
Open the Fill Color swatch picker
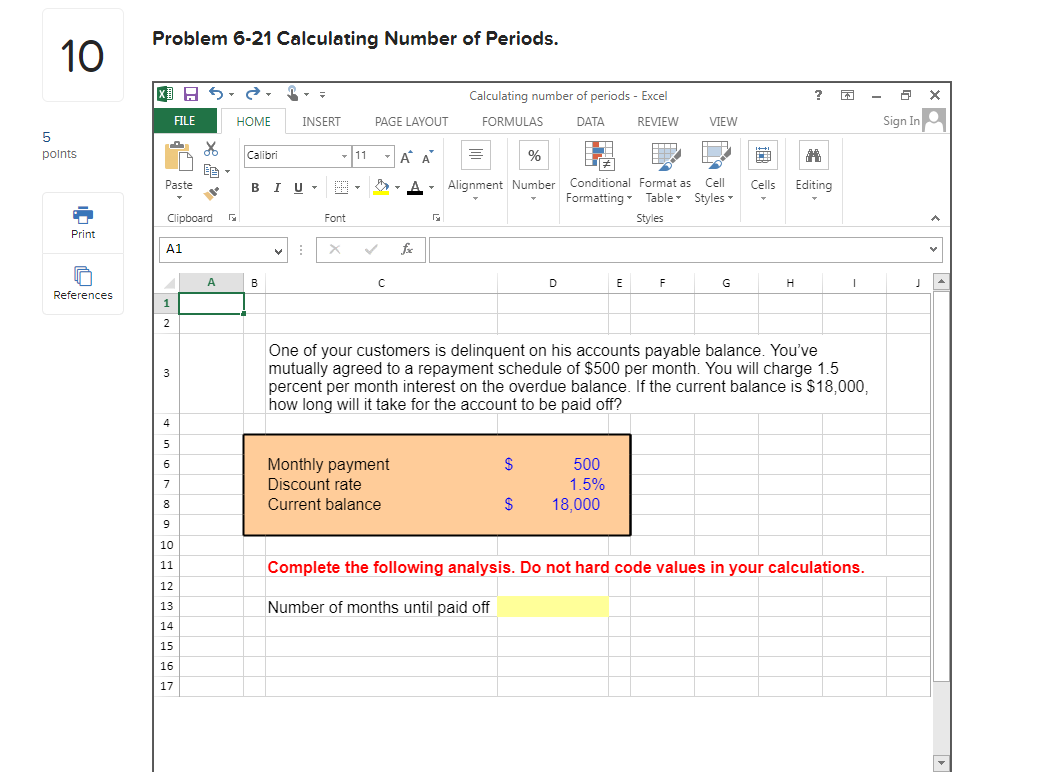coord(382,188)
